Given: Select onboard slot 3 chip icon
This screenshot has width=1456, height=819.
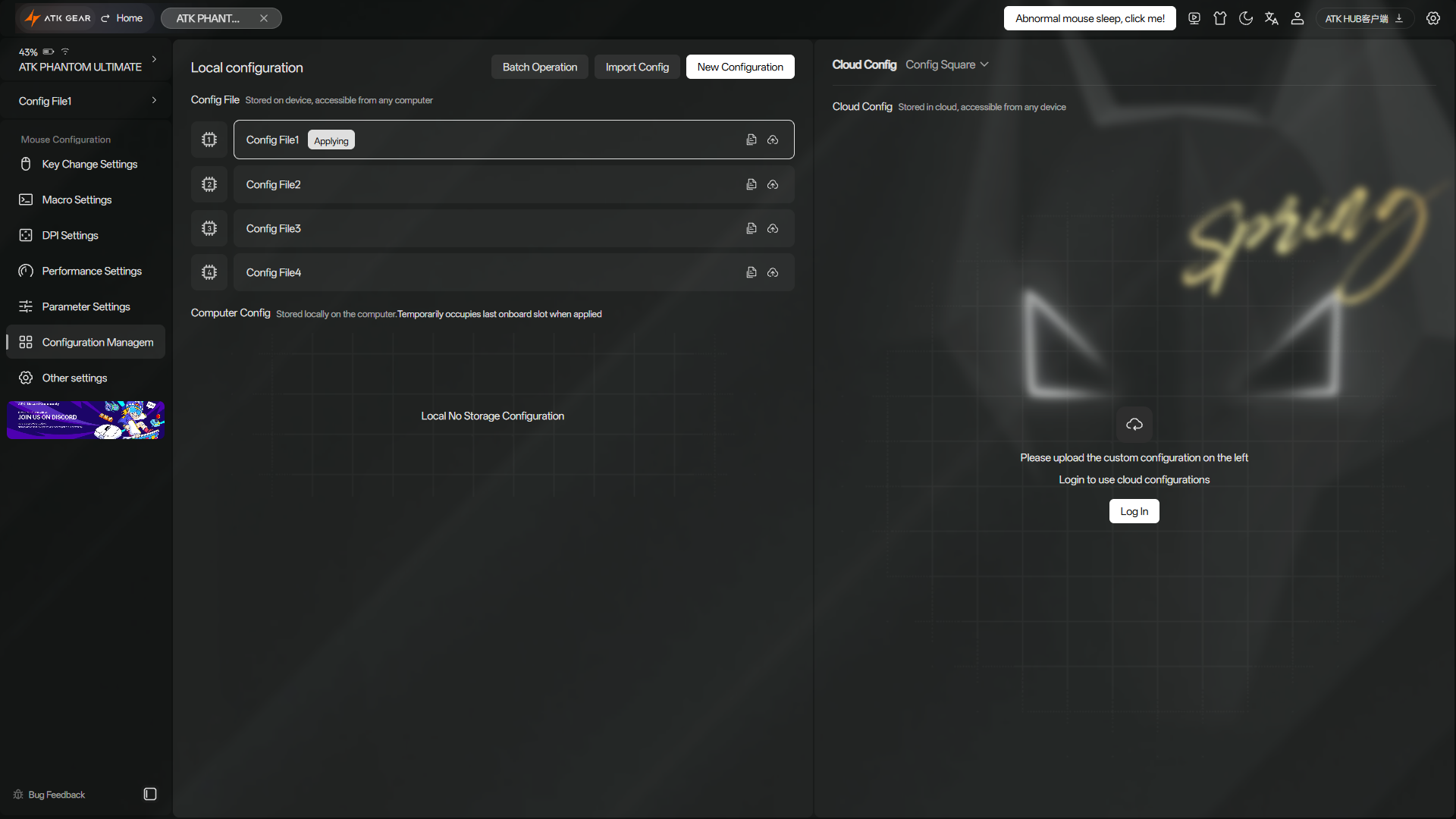Looking at the screenshot, I should click(x=209, y=228).
